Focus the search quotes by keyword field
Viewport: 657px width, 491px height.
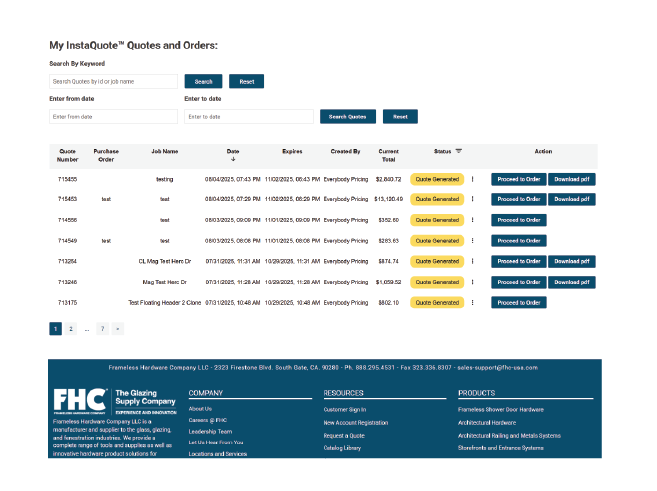(x=114, y=81)
